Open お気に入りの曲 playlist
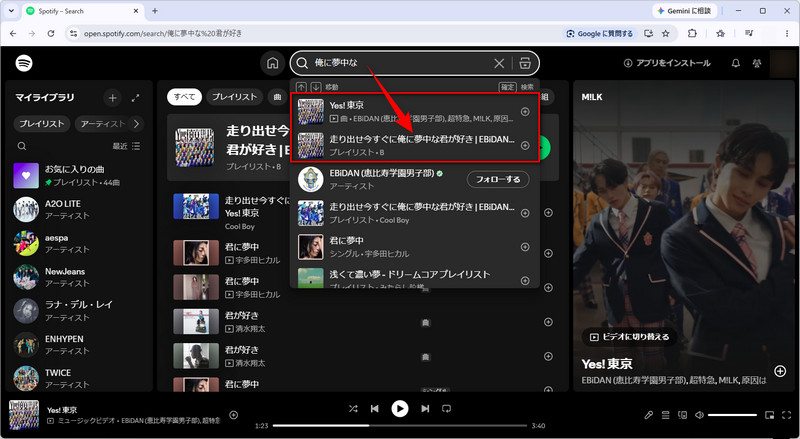Image resolution: width=800 pixels, height=439 pixels. (x=79, y=176)
